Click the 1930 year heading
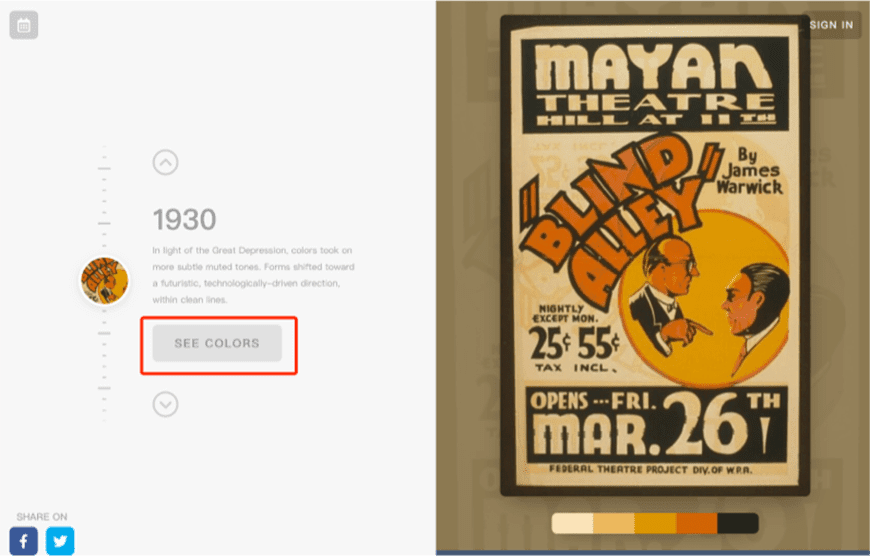This screenshot has width=870, height=556. point(184,219)
